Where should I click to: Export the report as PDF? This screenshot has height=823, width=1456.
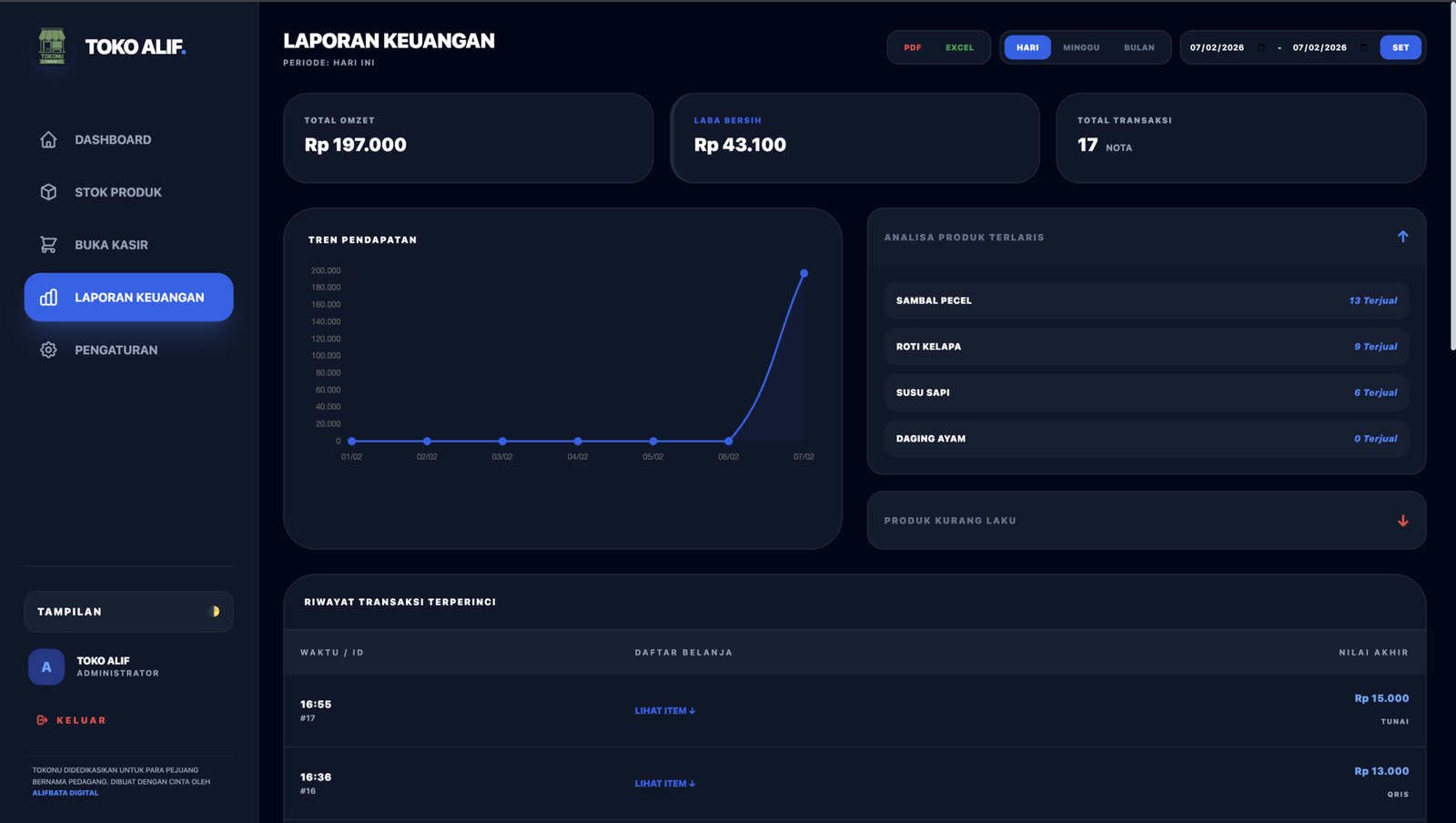tap(912, 47)
